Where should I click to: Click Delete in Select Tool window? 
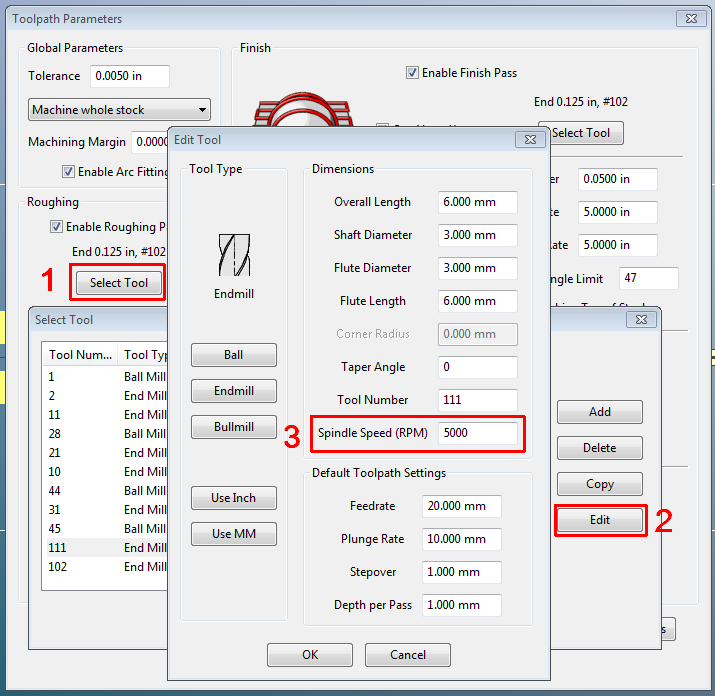tap(600, 448)
